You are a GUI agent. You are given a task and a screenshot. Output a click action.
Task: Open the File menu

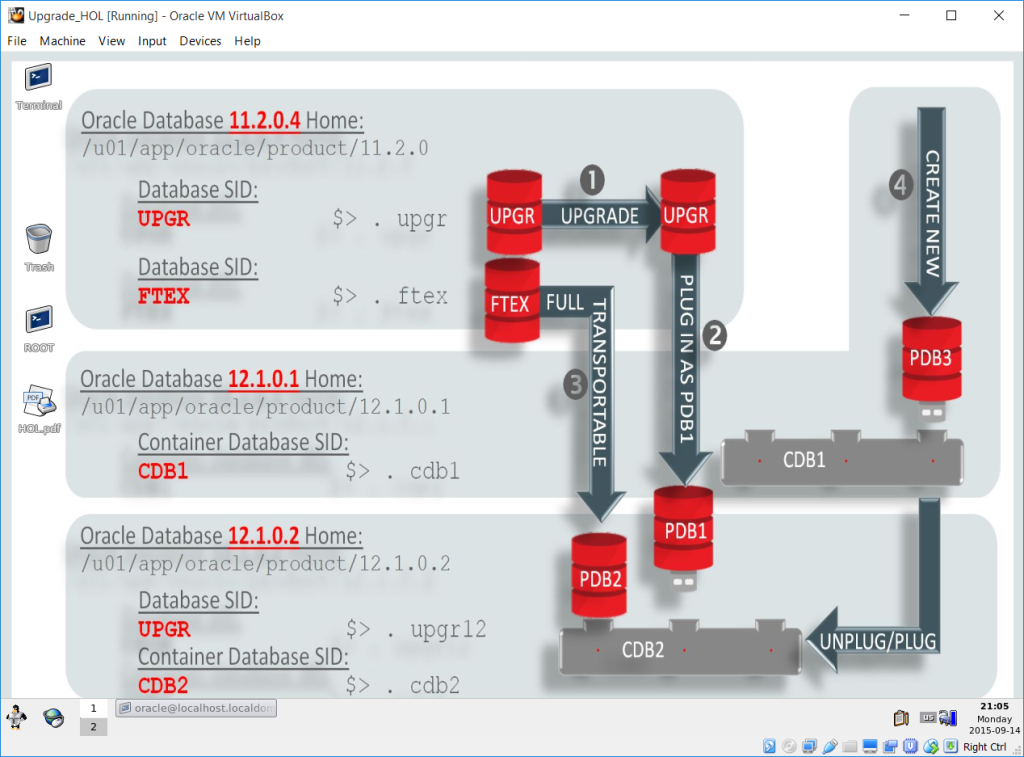[17, 40]
